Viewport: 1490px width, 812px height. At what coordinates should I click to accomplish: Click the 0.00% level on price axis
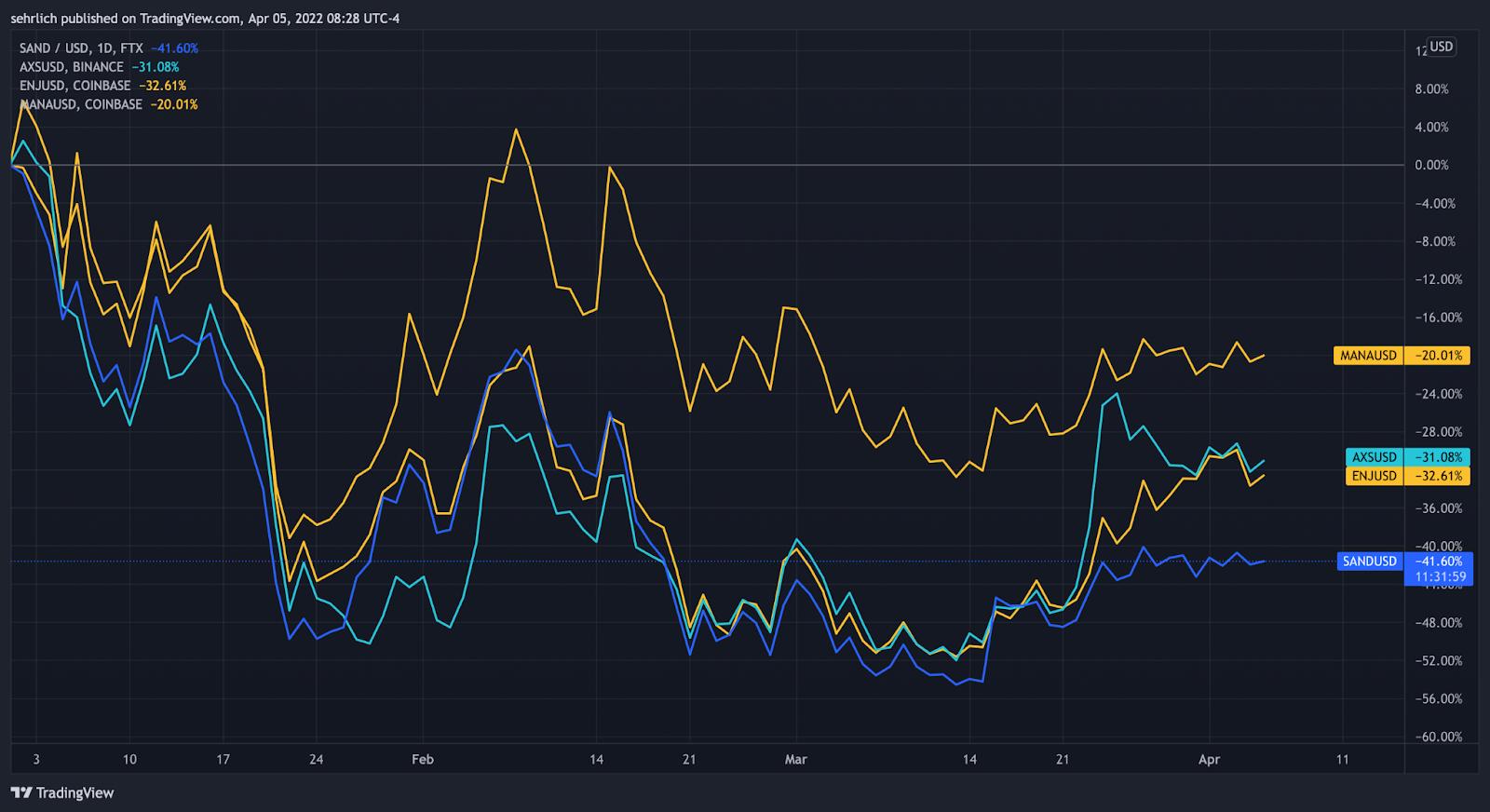[1431, 166]
